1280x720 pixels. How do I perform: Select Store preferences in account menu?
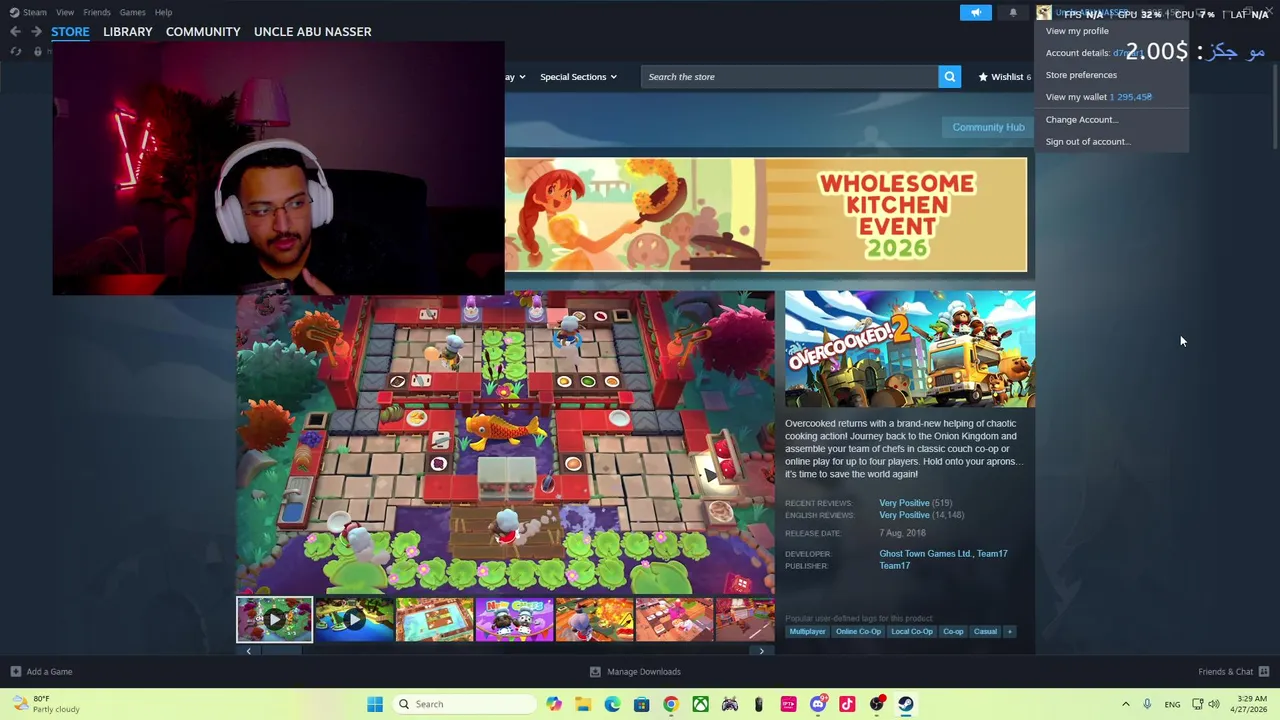pos(1081,75)
